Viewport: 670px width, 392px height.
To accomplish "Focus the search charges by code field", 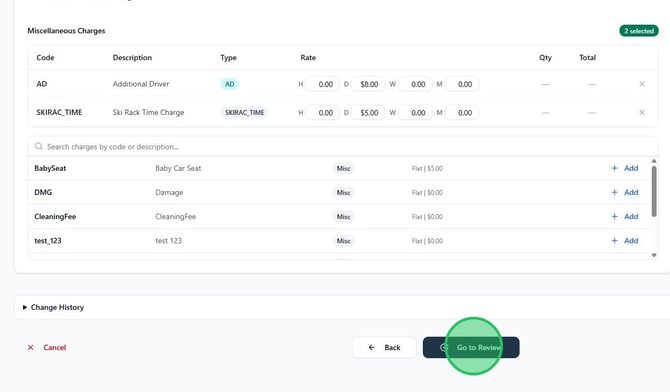I will click(343, 147).
